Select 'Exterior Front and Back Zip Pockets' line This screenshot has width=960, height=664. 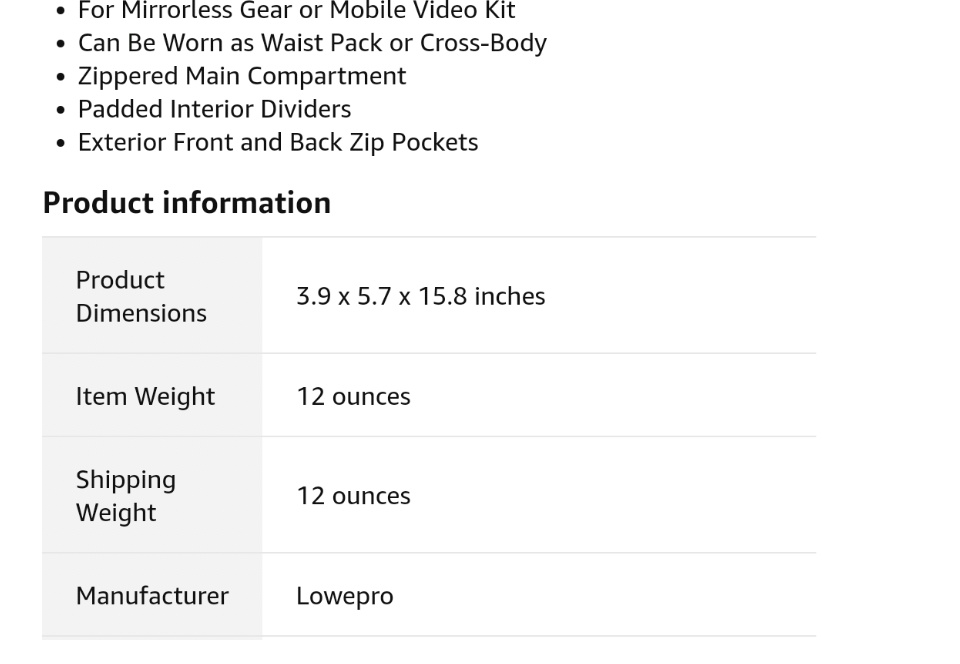pyautogui.click(x=278, y=142)
